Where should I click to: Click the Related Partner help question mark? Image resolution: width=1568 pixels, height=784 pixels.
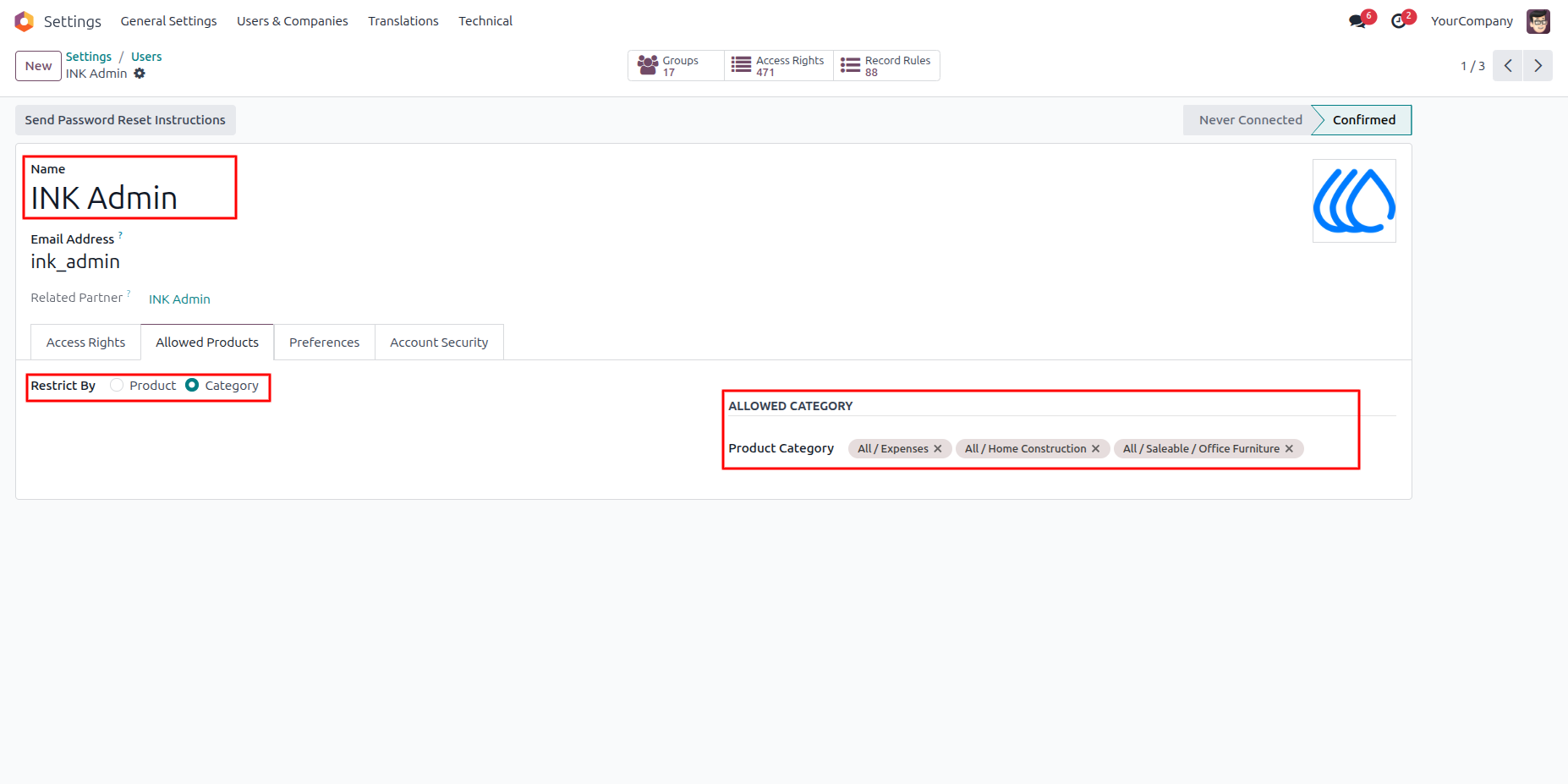click(129, 293)
